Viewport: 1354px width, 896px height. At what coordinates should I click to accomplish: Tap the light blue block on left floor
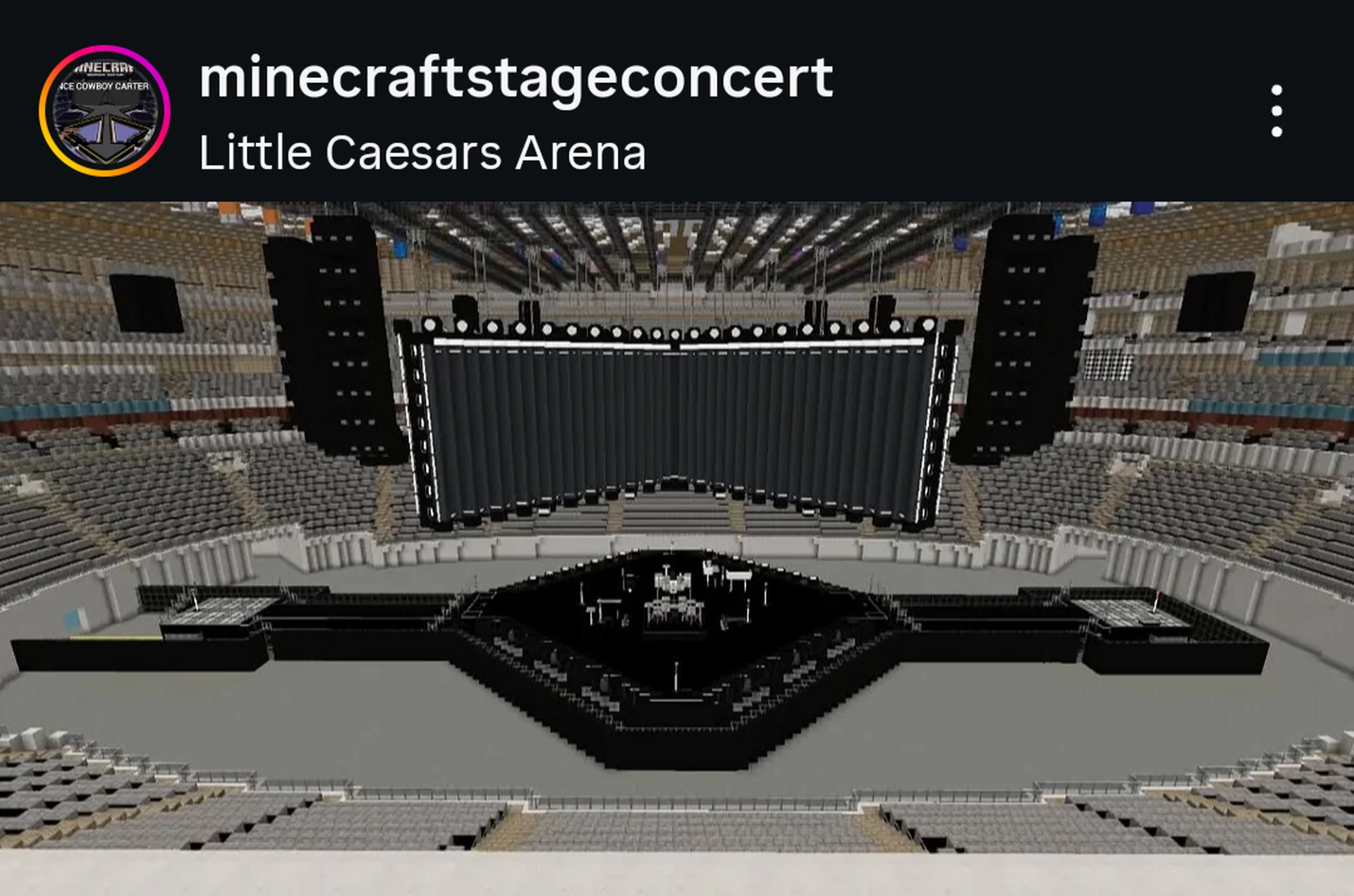(x=73, y=620)
